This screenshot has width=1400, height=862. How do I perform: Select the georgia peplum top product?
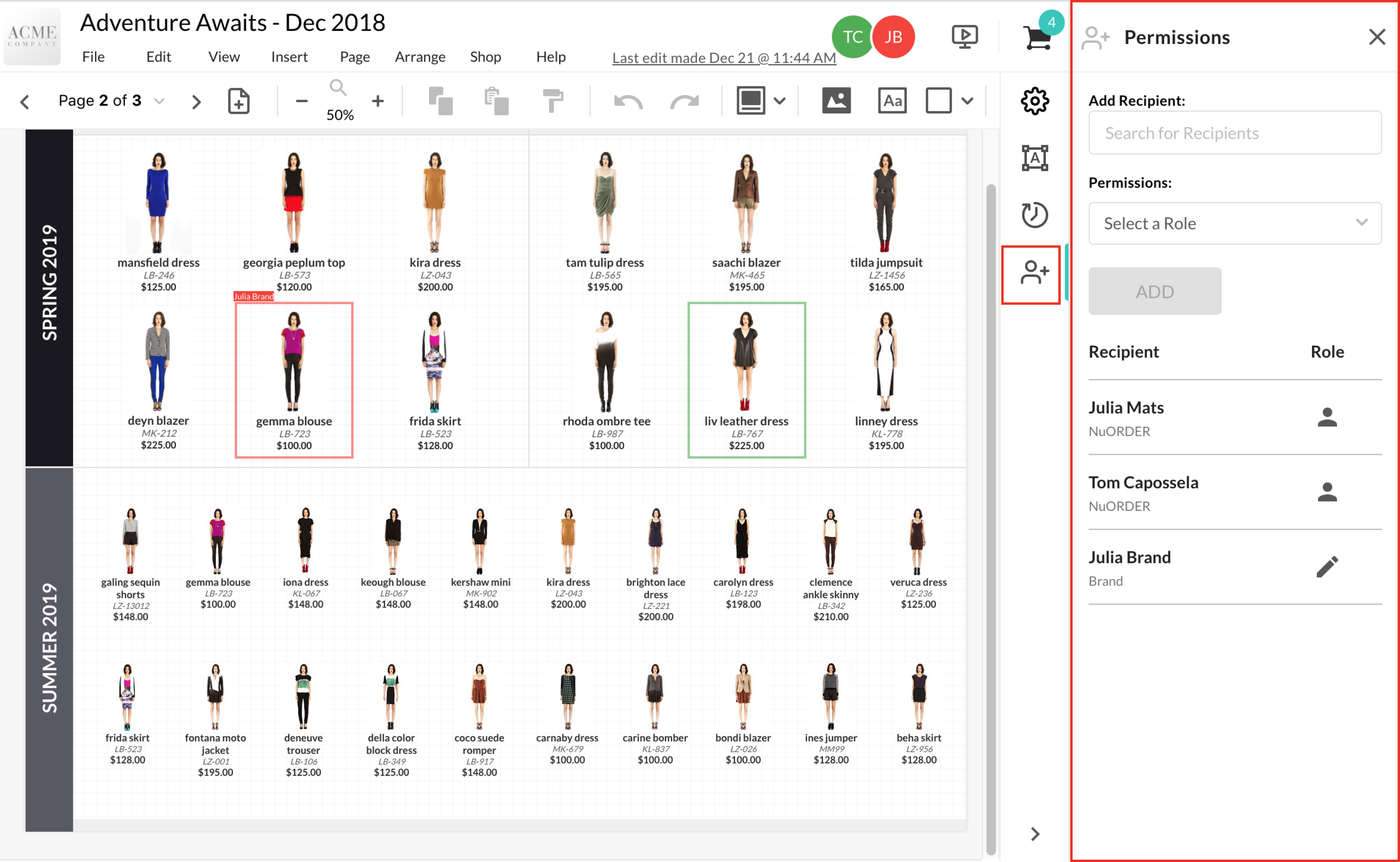point(294,222)
